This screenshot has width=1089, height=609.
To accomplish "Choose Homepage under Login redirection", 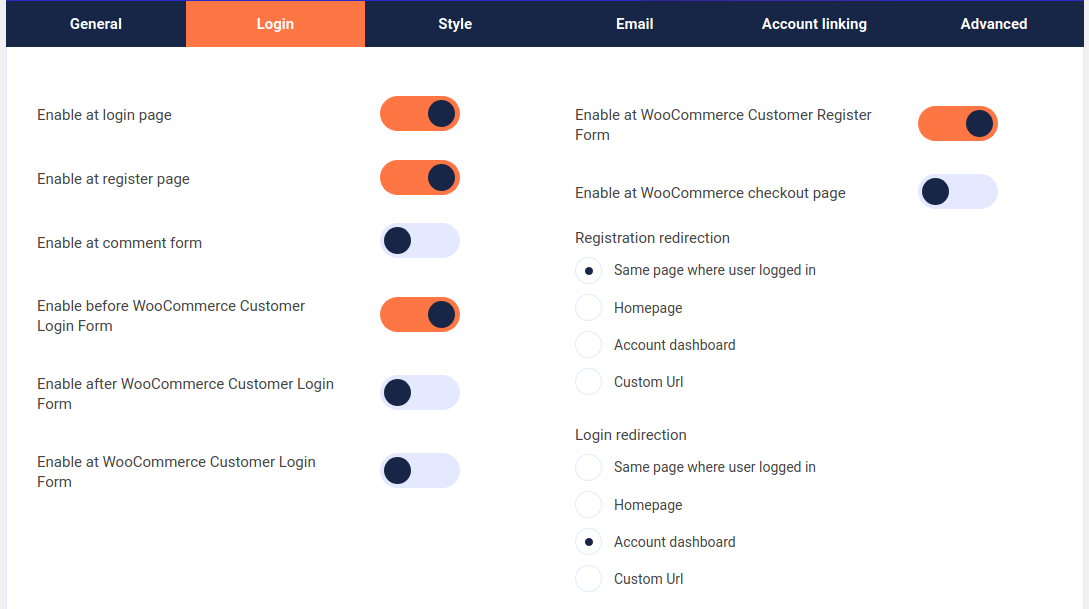I will (x=588, y=504).
